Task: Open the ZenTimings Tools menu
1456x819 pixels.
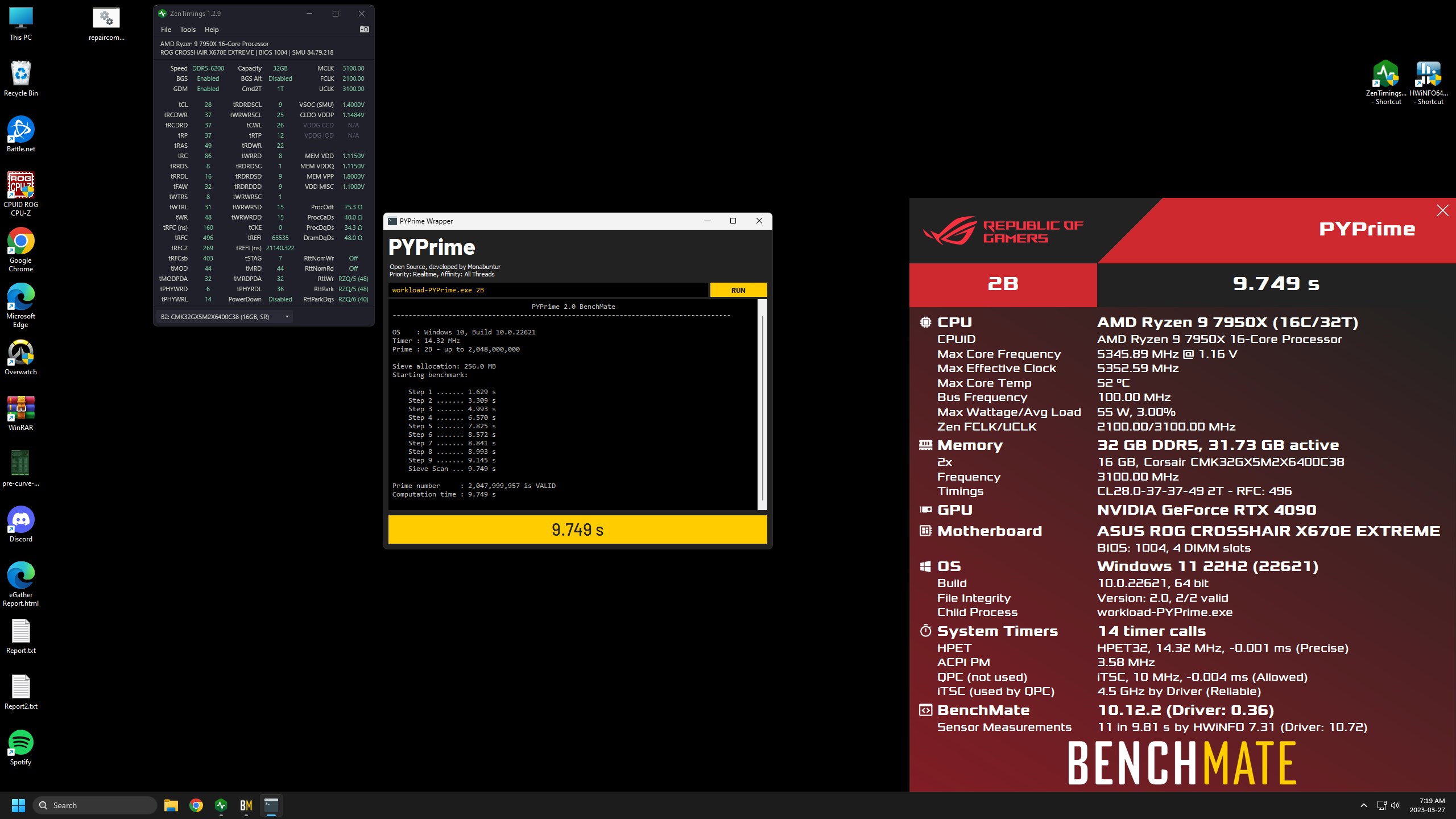Action: (188, 30)
